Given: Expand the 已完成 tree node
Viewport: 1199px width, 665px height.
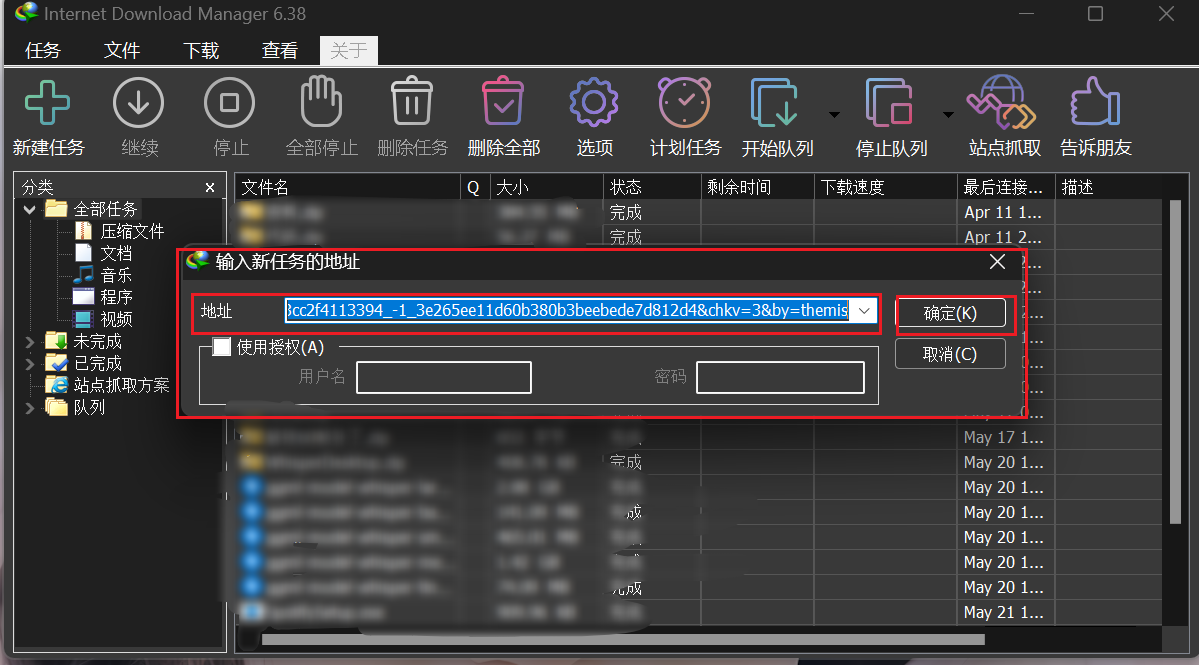Looking at the screenshot, I should tap(30, 364).
